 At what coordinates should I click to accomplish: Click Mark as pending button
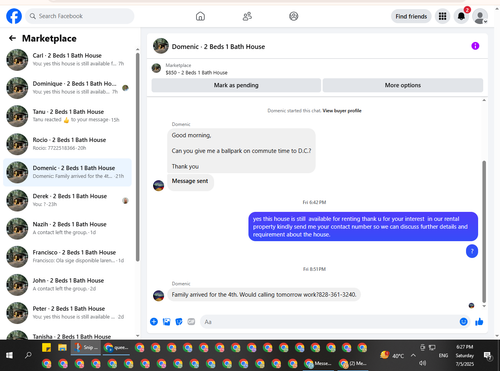click(x=236, y=85)
